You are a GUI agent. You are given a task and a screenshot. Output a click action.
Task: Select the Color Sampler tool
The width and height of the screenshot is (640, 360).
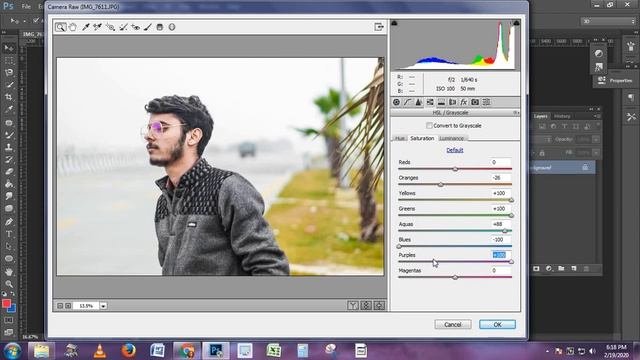98,27
